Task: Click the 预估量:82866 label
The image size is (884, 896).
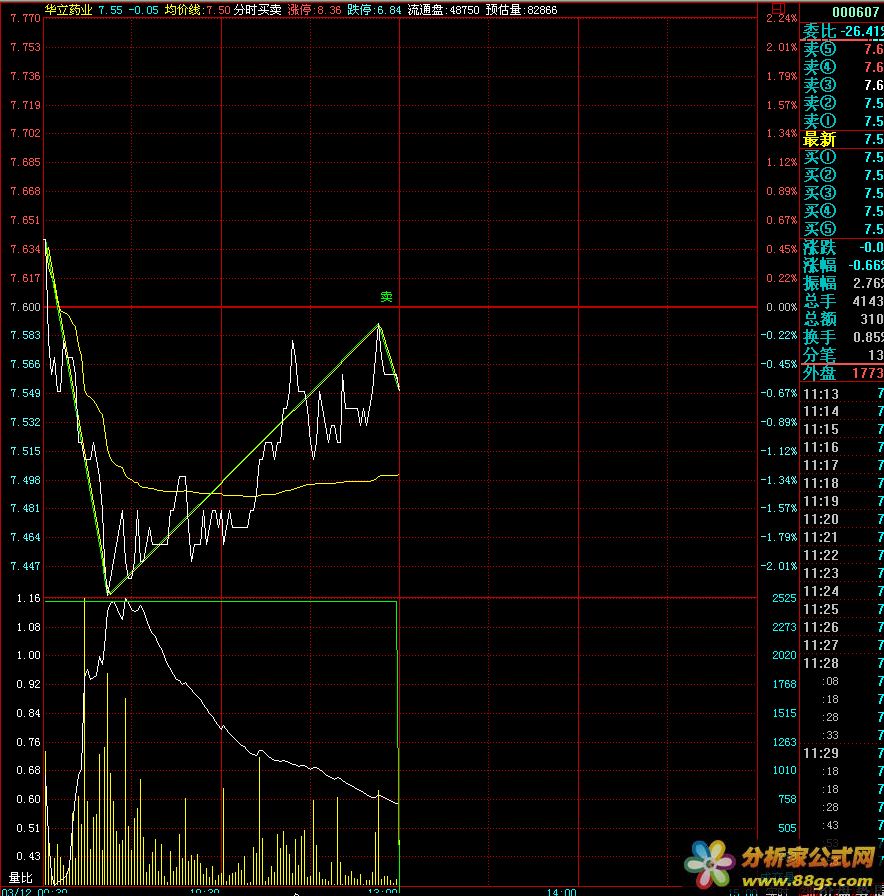Action: tap(521, 10)
